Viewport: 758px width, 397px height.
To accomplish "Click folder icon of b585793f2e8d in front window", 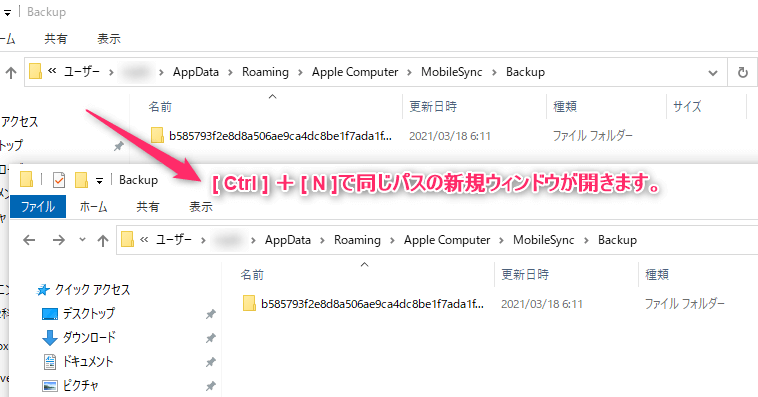I will coord(249,303).
